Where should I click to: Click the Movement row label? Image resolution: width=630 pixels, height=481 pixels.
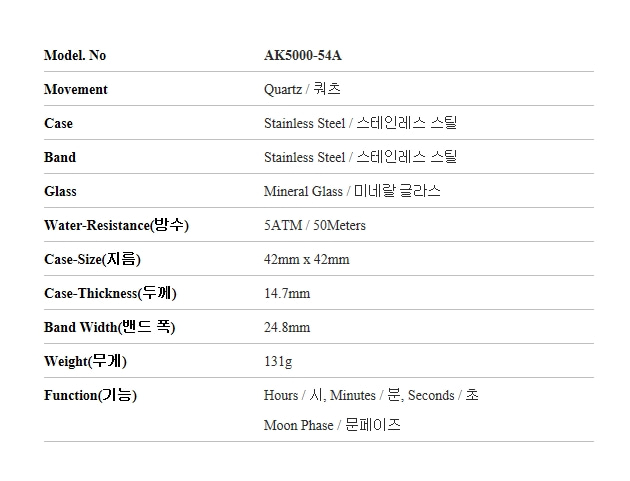[76, 89]
